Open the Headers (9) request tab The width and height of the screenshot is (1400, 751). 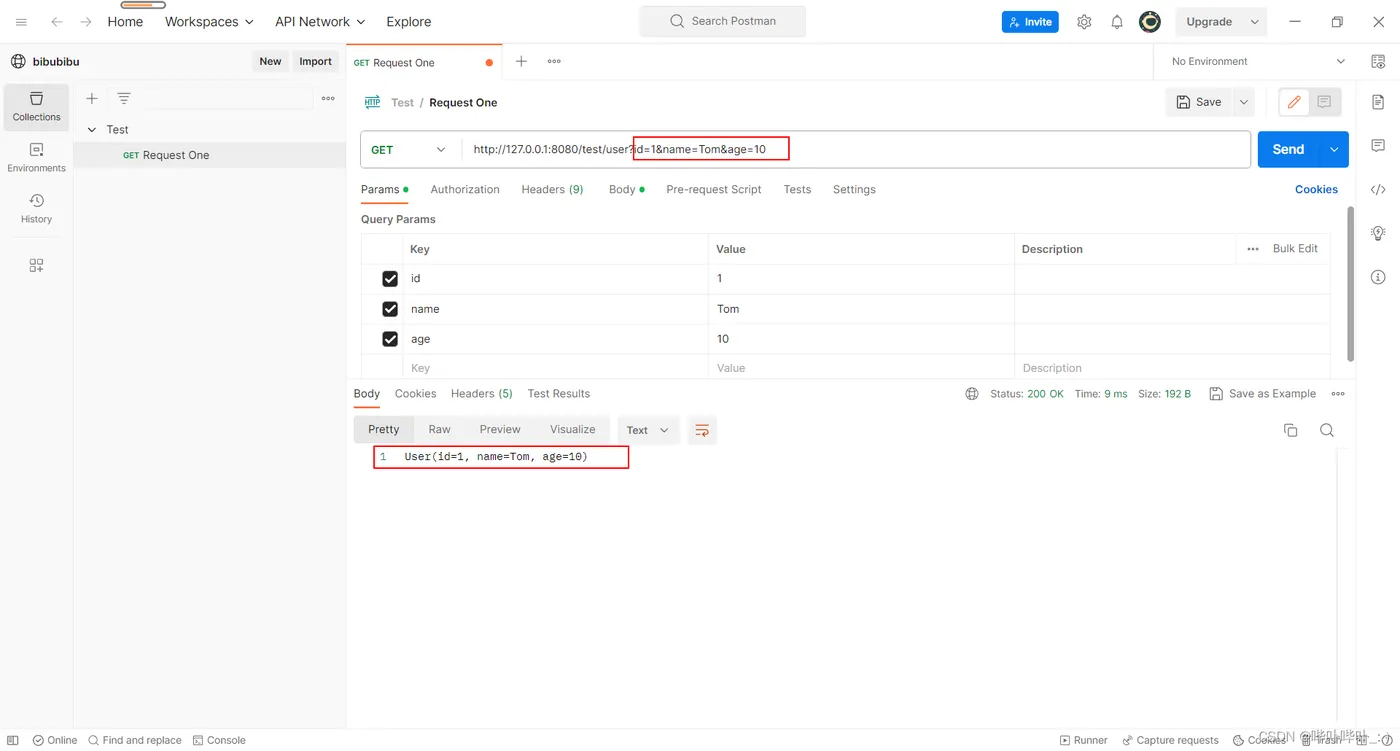552,190
